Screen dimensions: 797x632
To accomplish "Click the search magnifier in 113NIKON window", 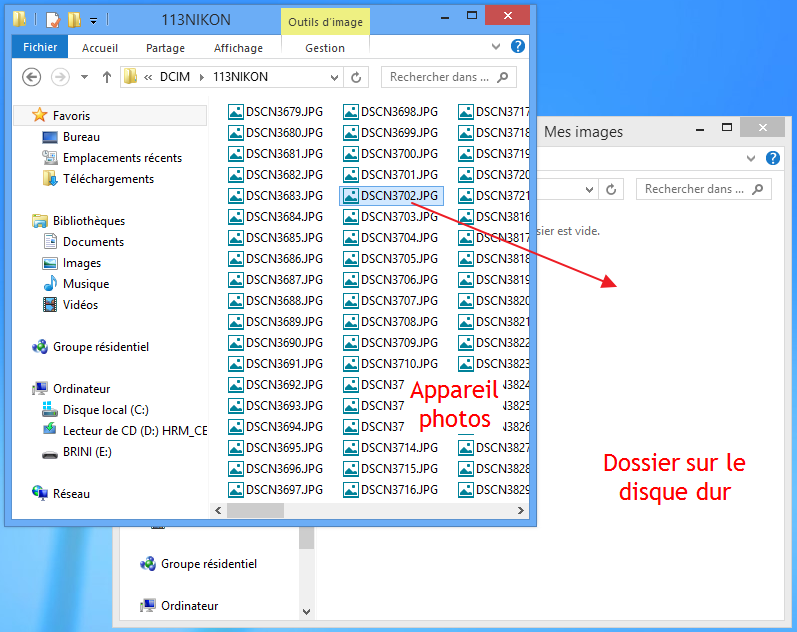I will (502, 77).
